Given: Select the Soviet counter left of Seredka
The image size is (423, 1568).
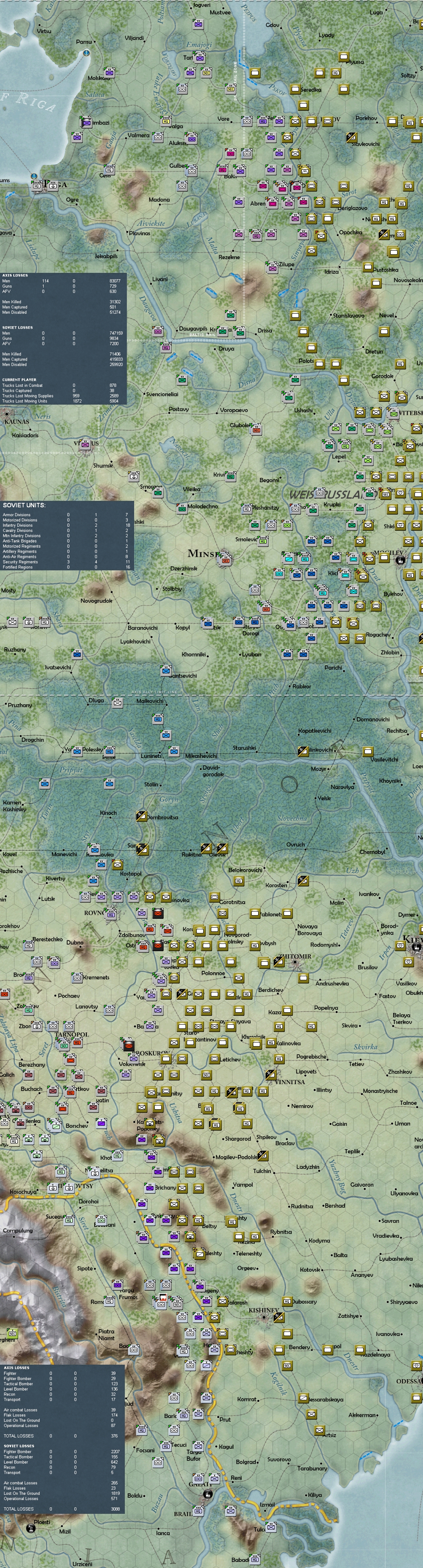Looking at the screenshot, I should pos(295,89).
